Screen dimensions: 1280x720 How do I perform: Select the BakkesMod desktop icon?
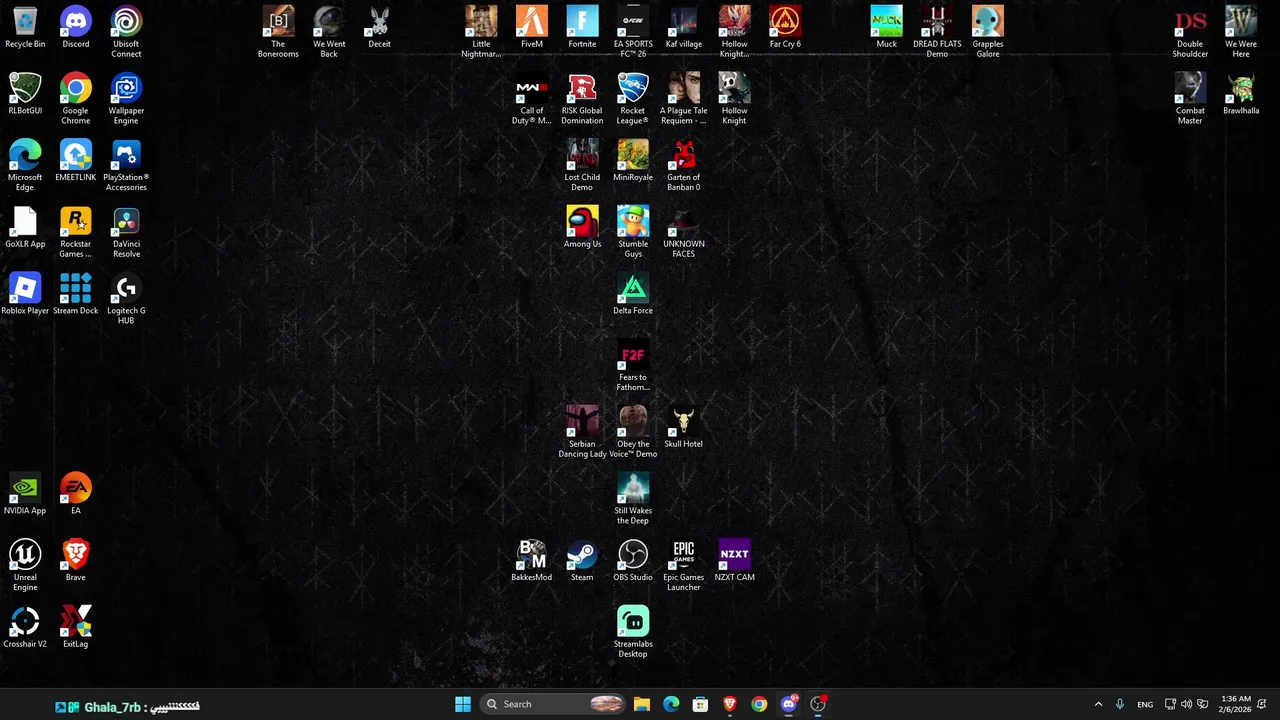click(532, 561)
